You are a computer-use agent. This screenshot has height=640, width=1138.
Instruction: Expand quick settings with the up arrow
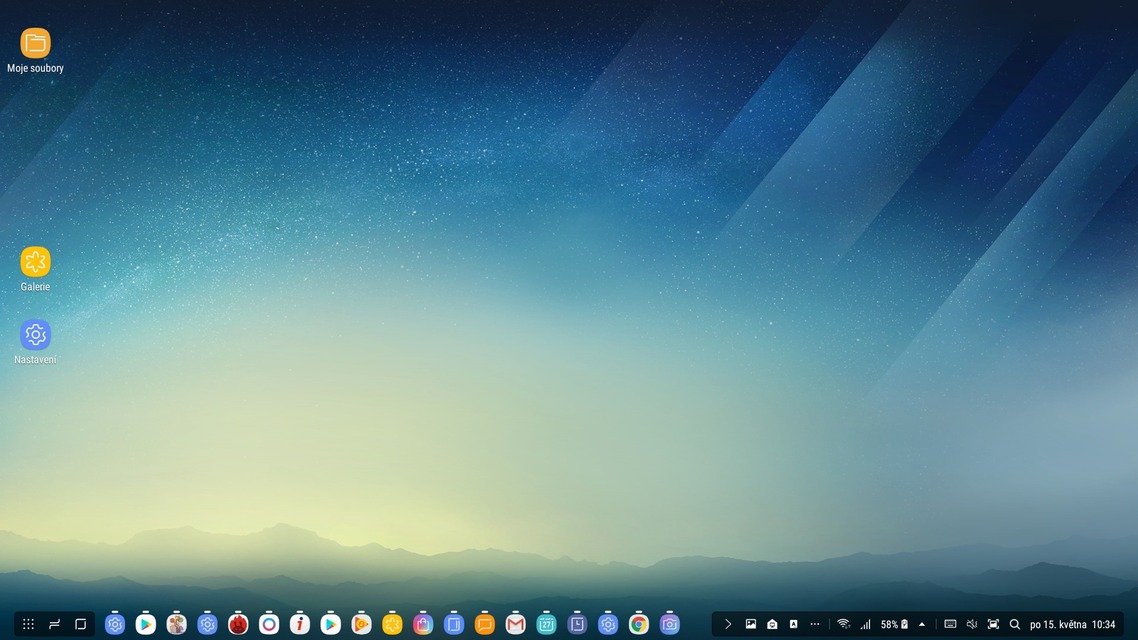point(922,624)
